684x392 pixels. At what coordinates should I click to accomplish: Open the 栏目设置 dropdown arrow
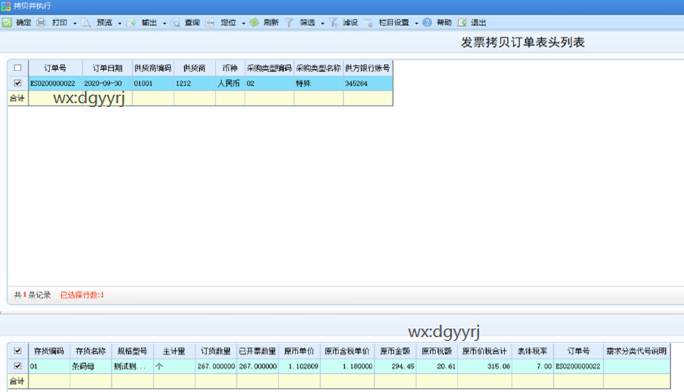pyautogui.click(x=416, y=23)
